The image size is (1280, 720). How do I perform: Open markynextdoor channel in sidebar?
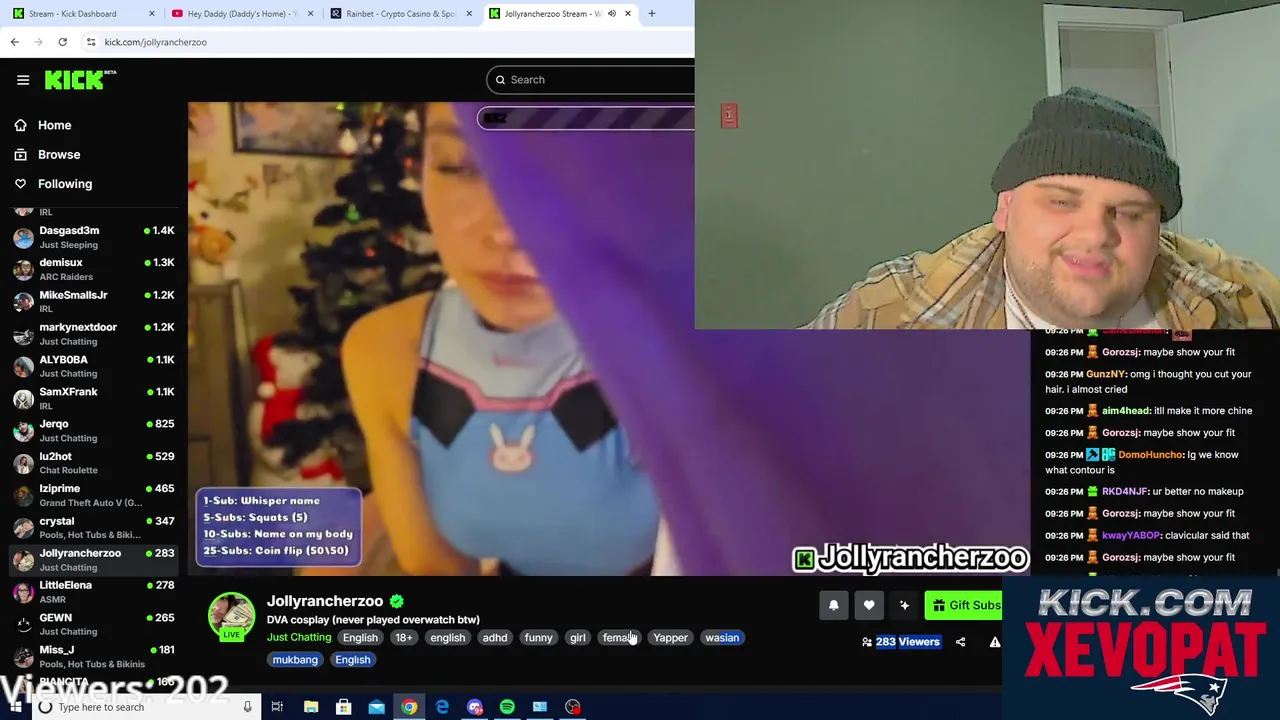point(94,334)
